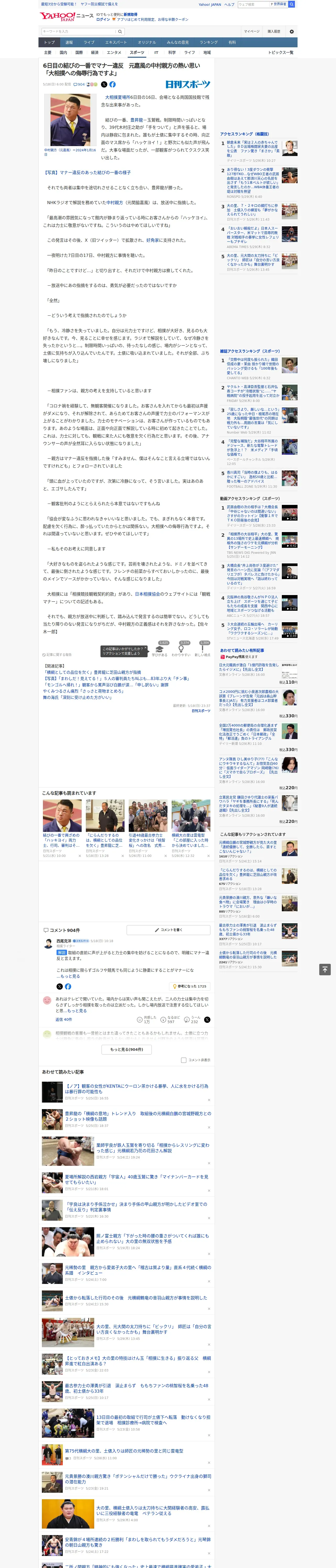Select the みんなの意見 tab

coord(177,43)
